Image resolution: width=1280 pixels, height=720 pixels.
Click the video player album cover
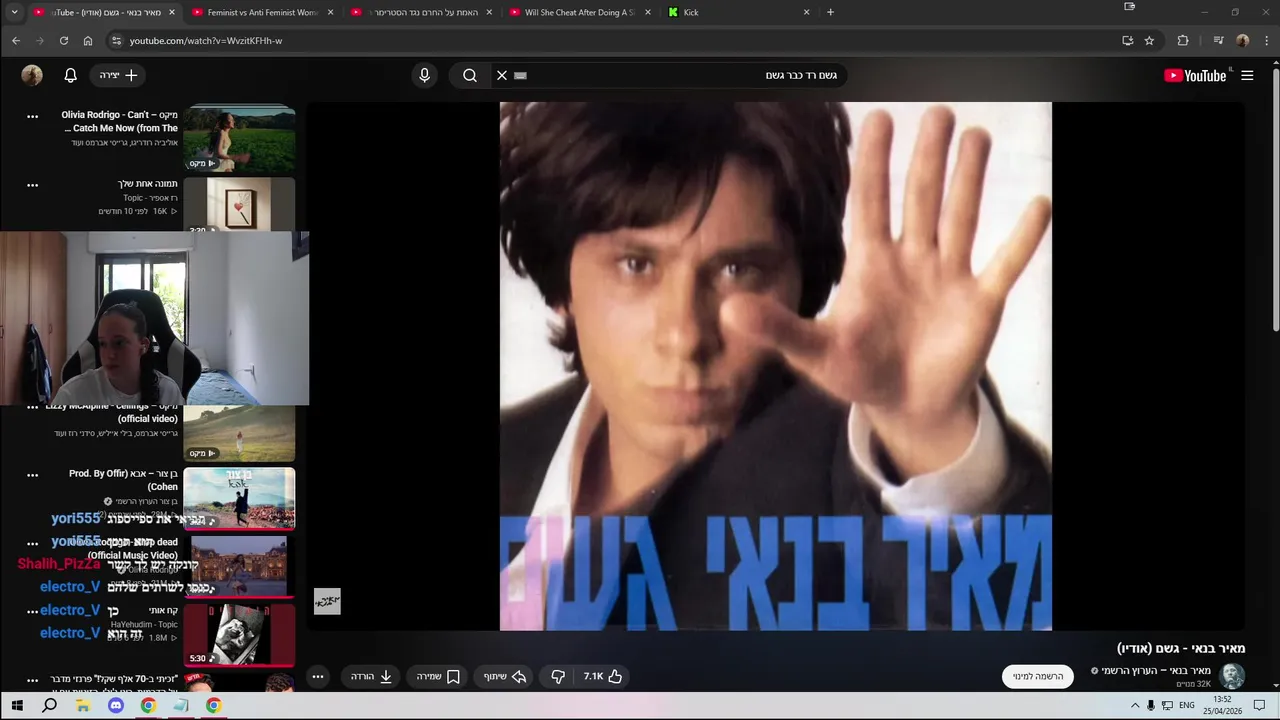click(x=775, y=366)
